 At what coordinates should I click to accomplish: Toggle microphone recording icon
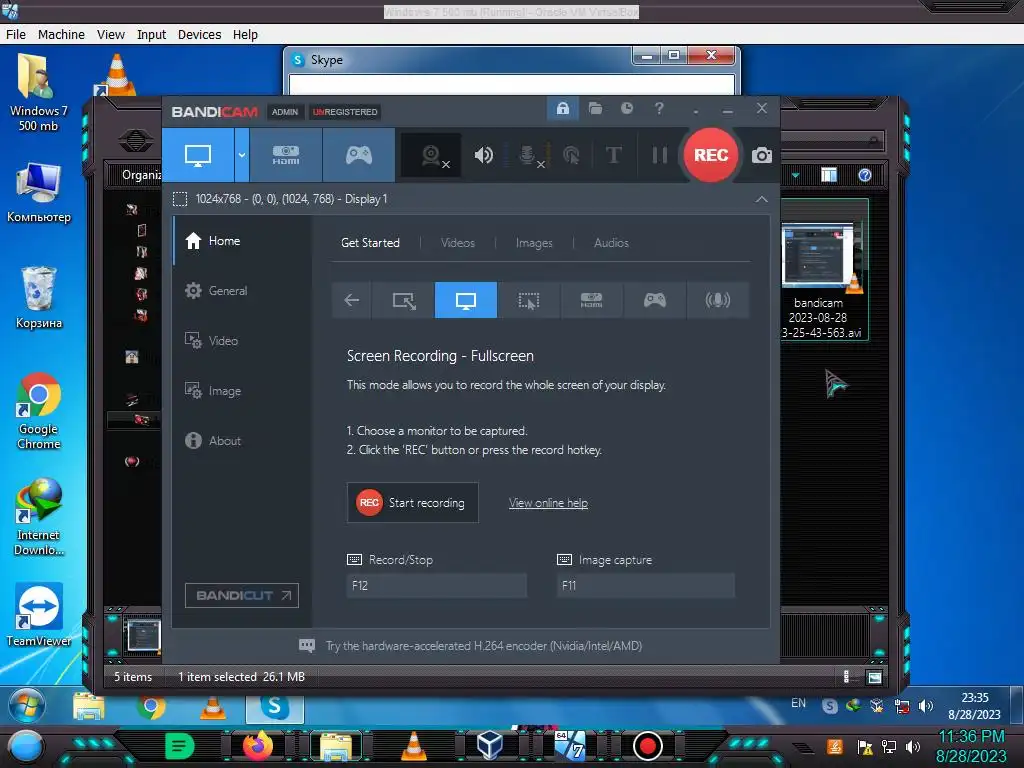528,155
